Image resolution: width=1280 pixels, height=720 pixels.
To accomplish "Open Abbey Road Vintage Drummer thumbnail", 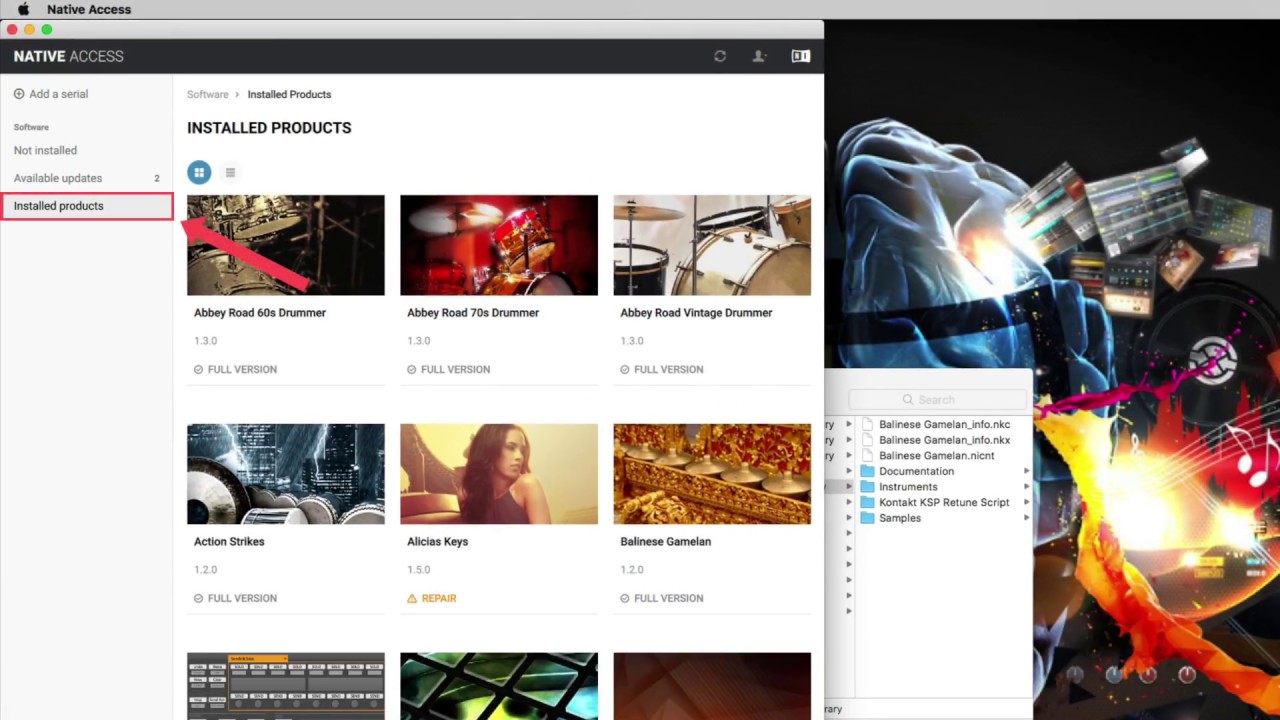I will [712, 245].
